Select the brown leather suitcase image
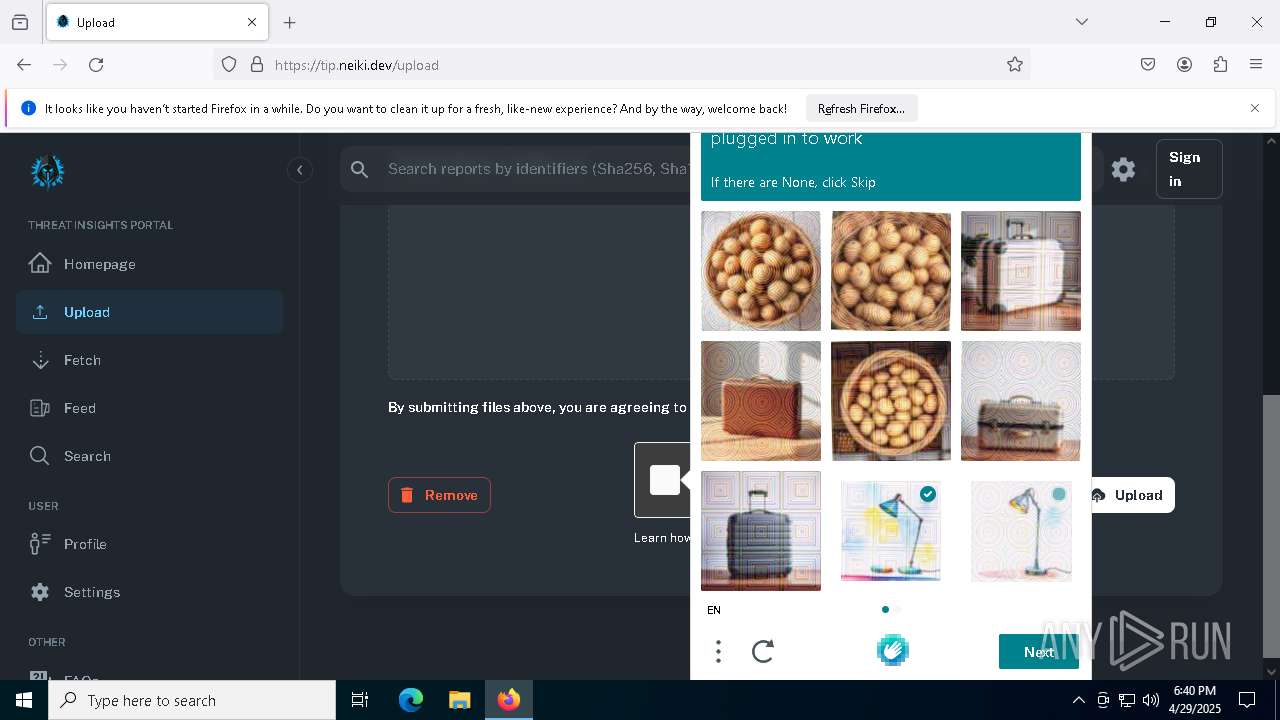Screen dimensions: 1280x720 [x=761, y=401]
